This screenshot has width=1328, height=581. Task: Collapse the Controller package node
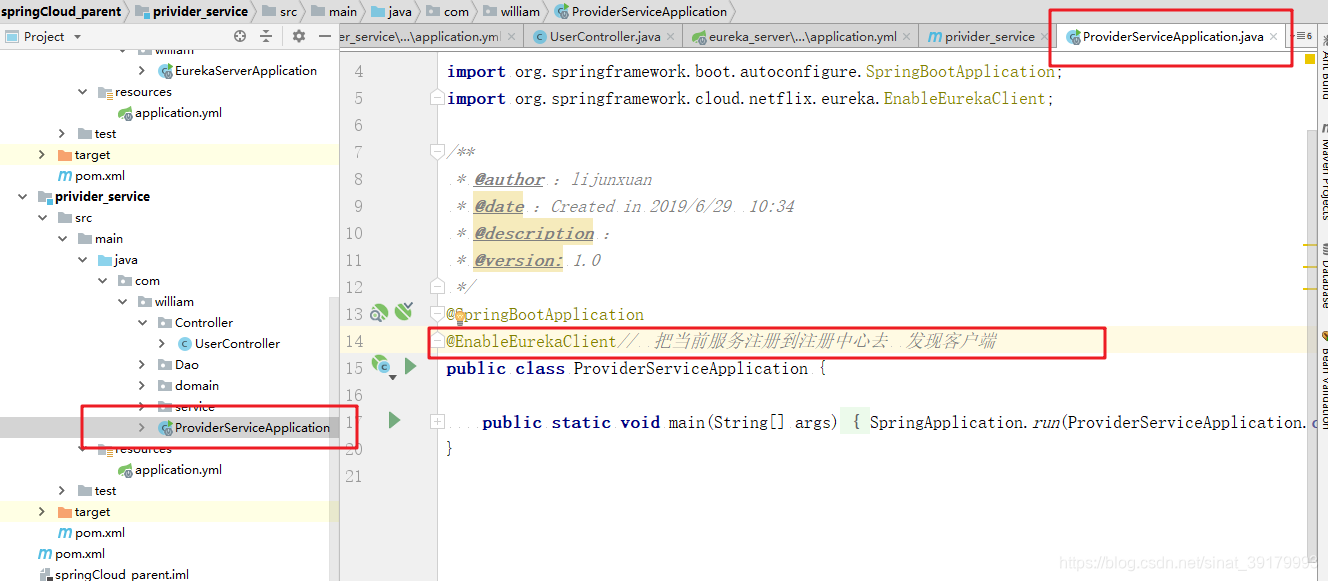pyautogui.click(x=142, y=322)
